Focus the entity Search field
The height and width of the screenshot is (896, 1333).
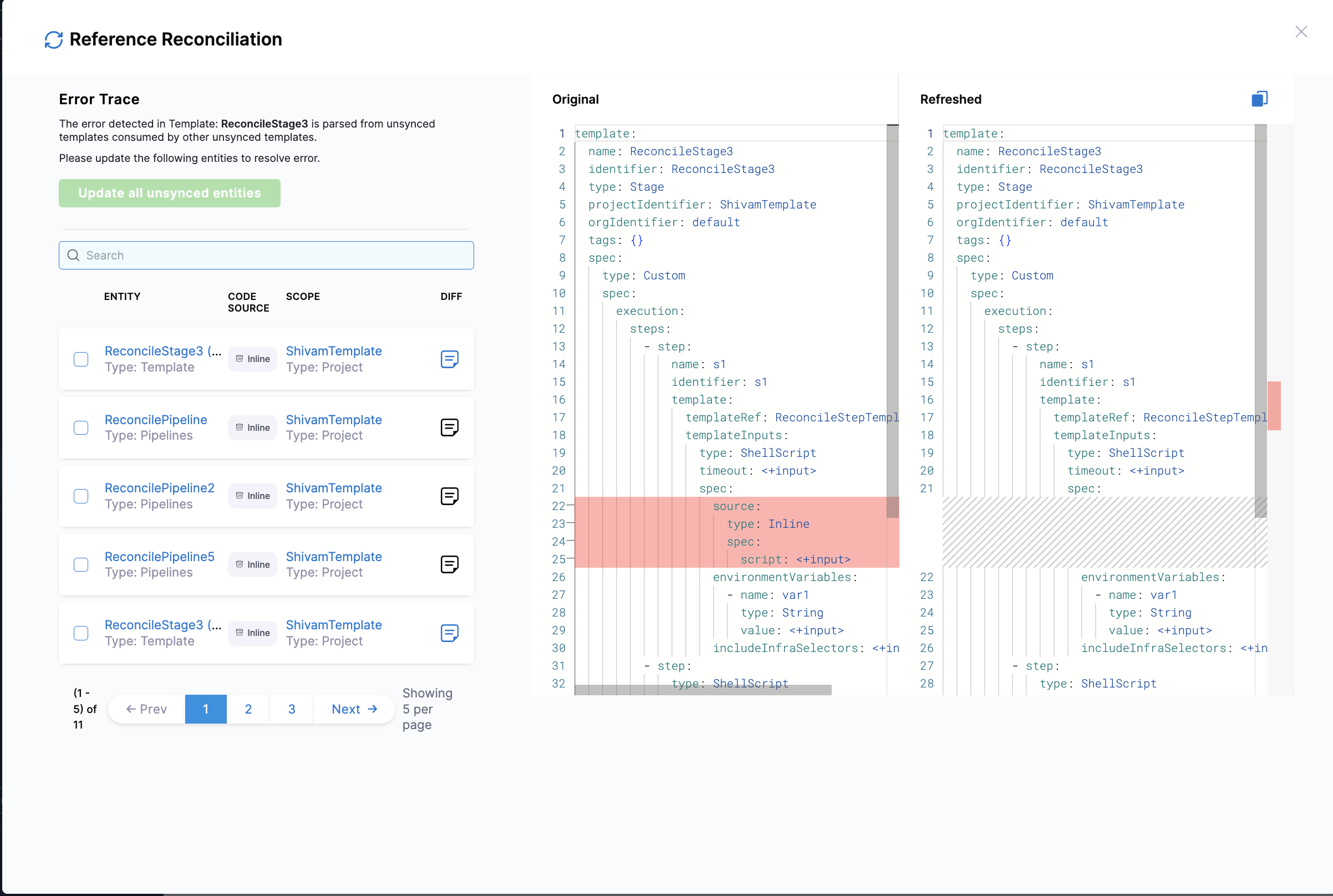[266, 256]
